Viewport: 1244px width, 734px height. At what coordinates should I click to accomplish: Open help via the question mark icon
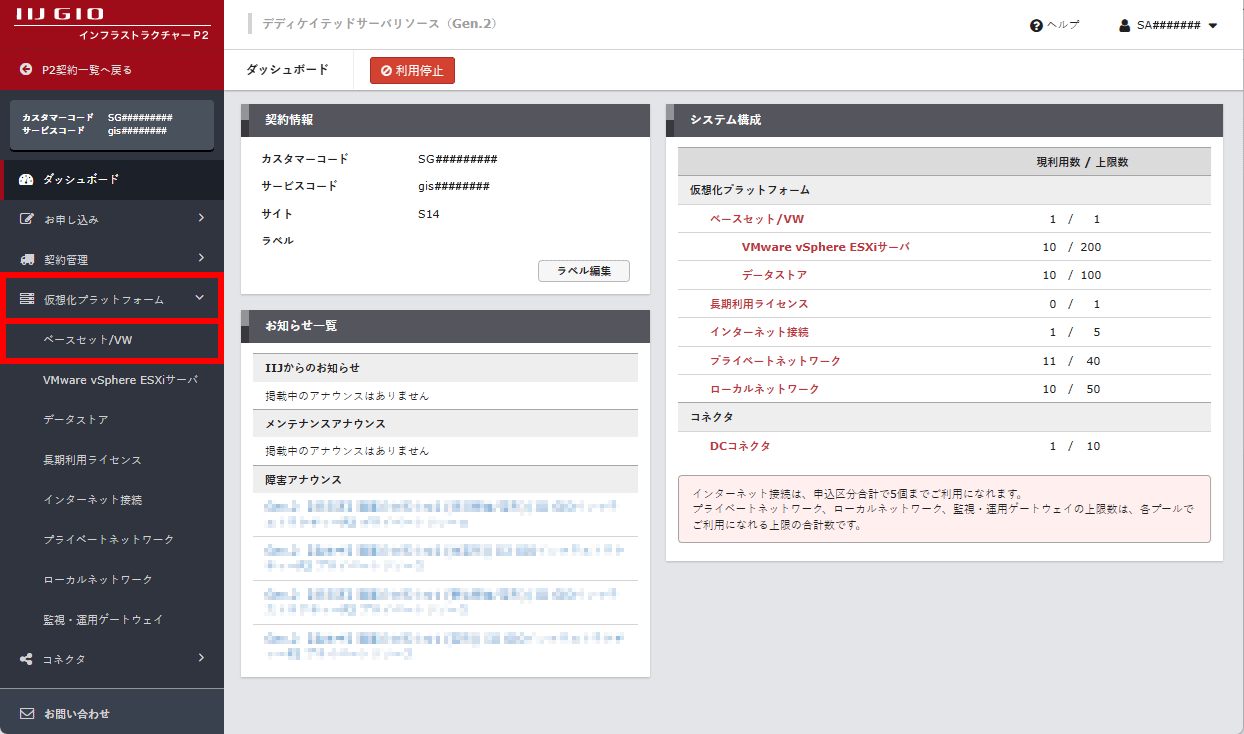[1036, 25]
